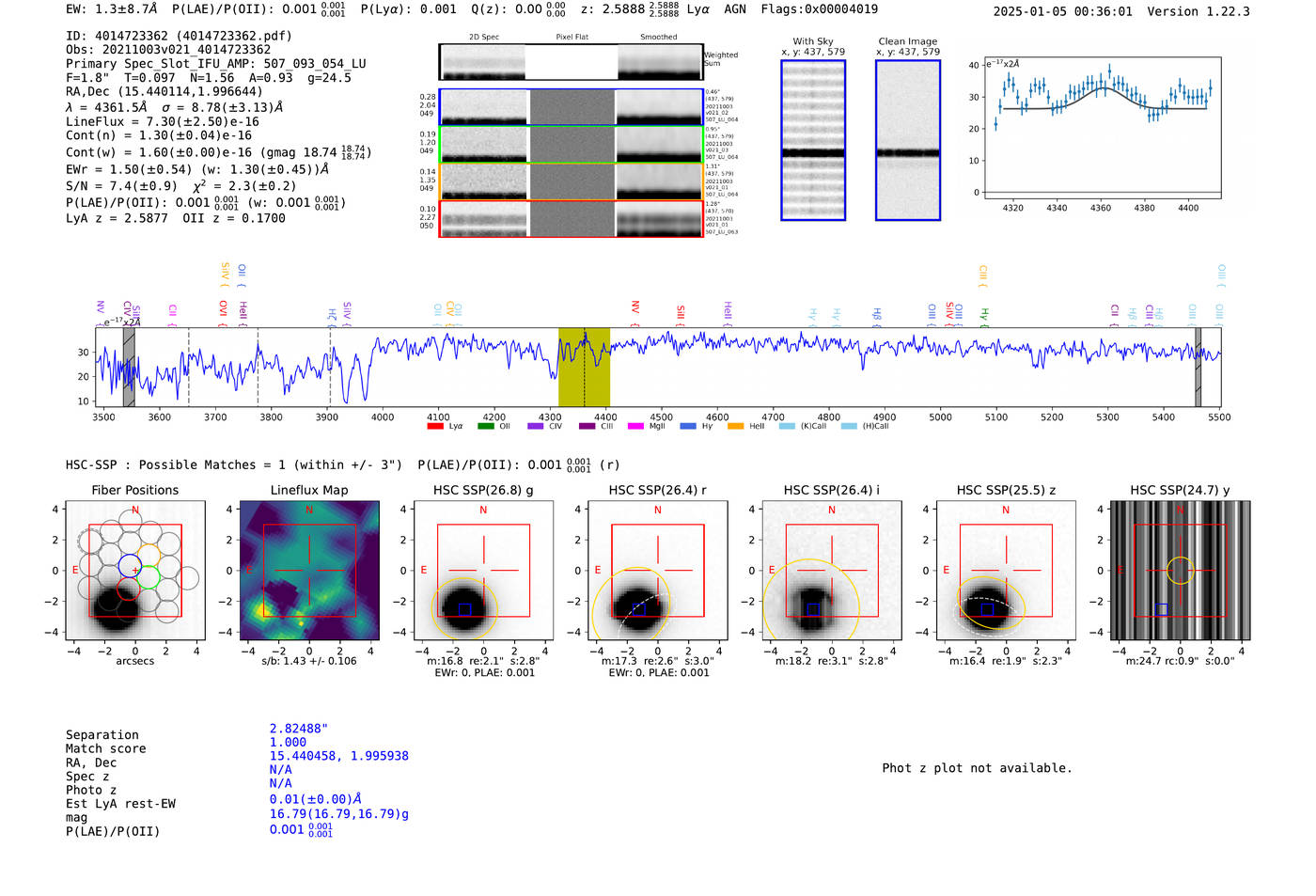
Task: Click the m:24.7 rc:0.9" s:0.0" caption
Action: [1180, 661]
